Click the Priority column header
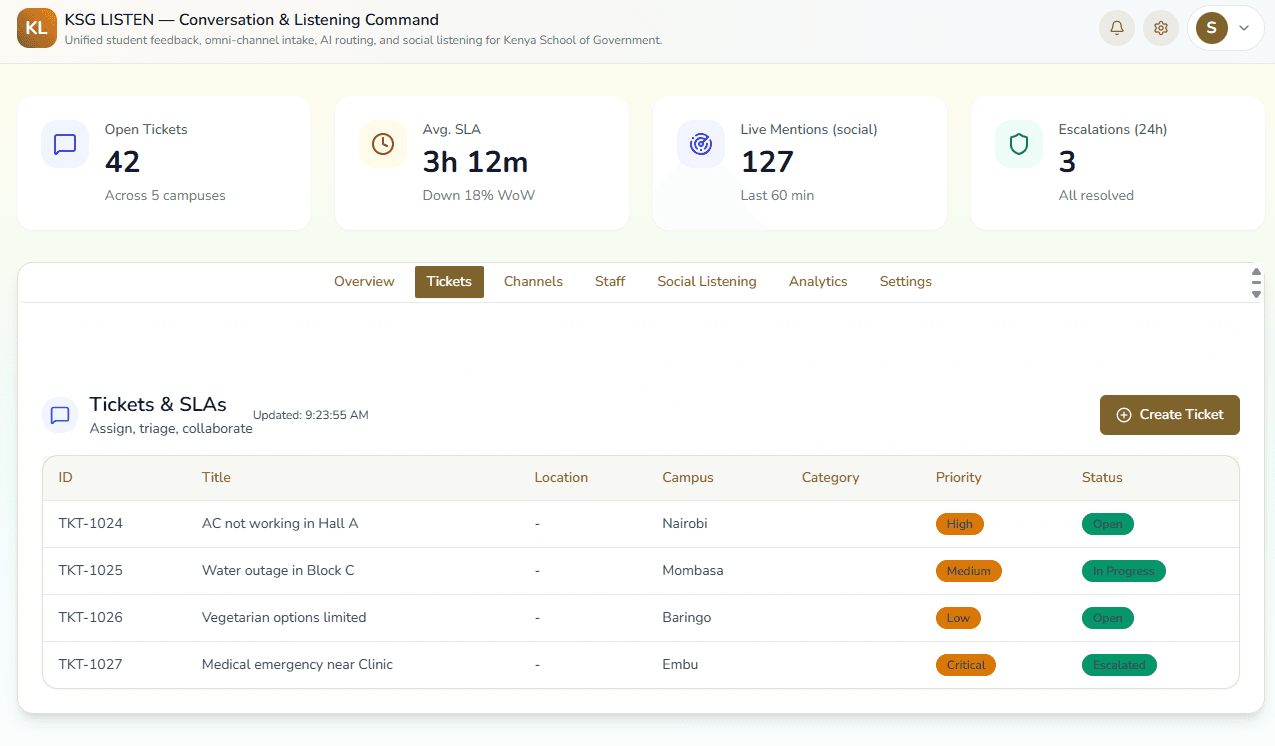1275x746 pixels. click(x=958, y=478)
